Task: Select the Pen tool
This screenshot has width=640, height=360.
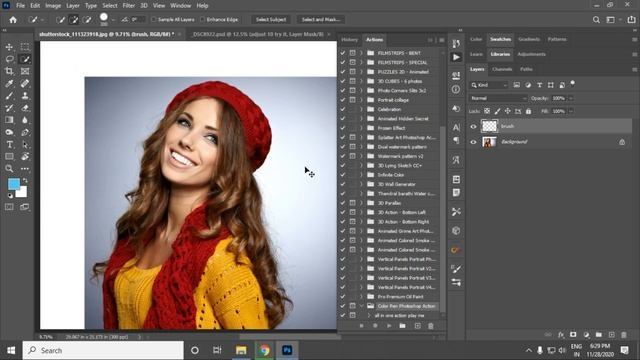Action: 25,132
